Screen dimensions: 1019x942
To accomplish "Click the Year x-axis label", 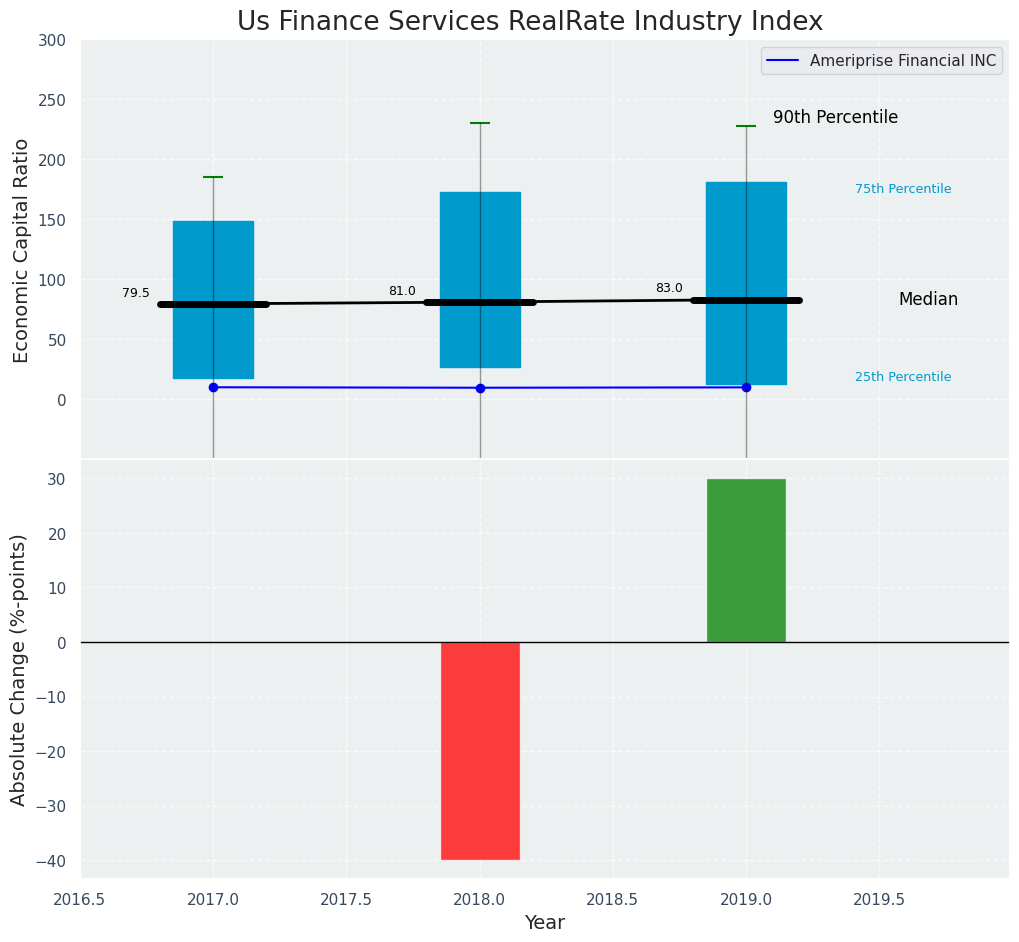I will 544,923.
